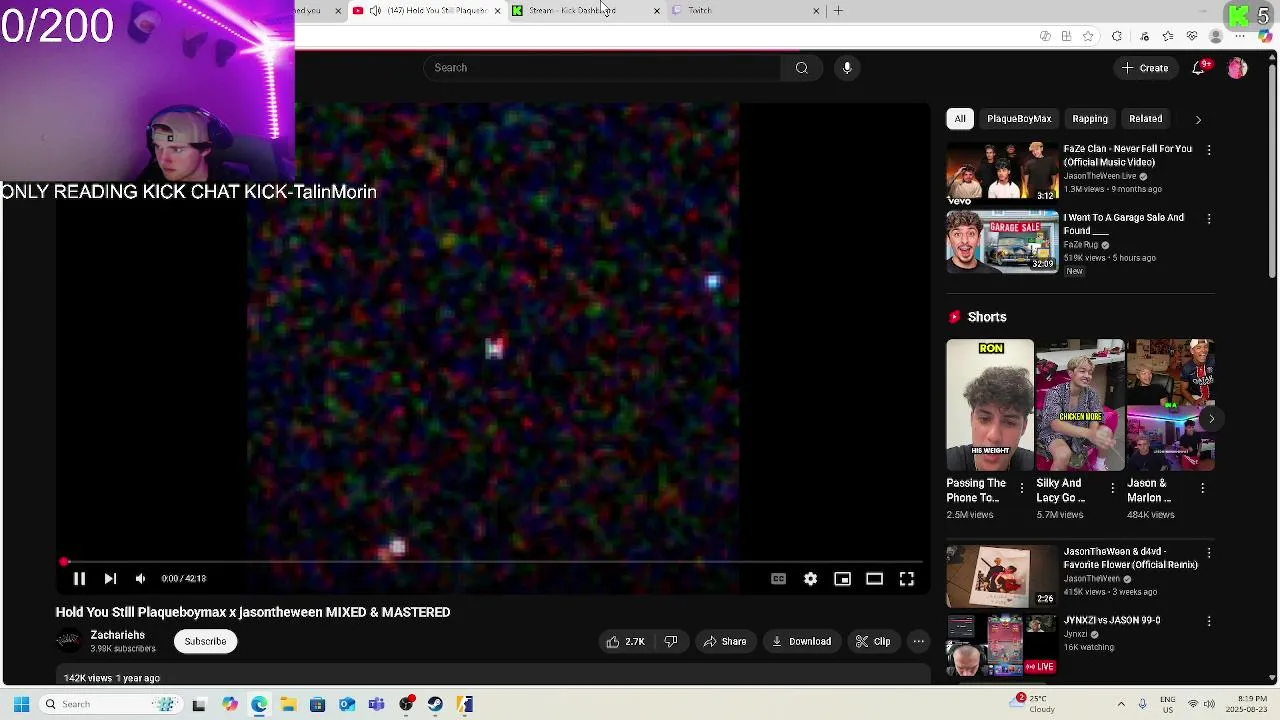This screenshot has width=1280, height=720.
Task: Show next Shorts with arrow
Action: pyautogui.click(x=1210, y=418)
